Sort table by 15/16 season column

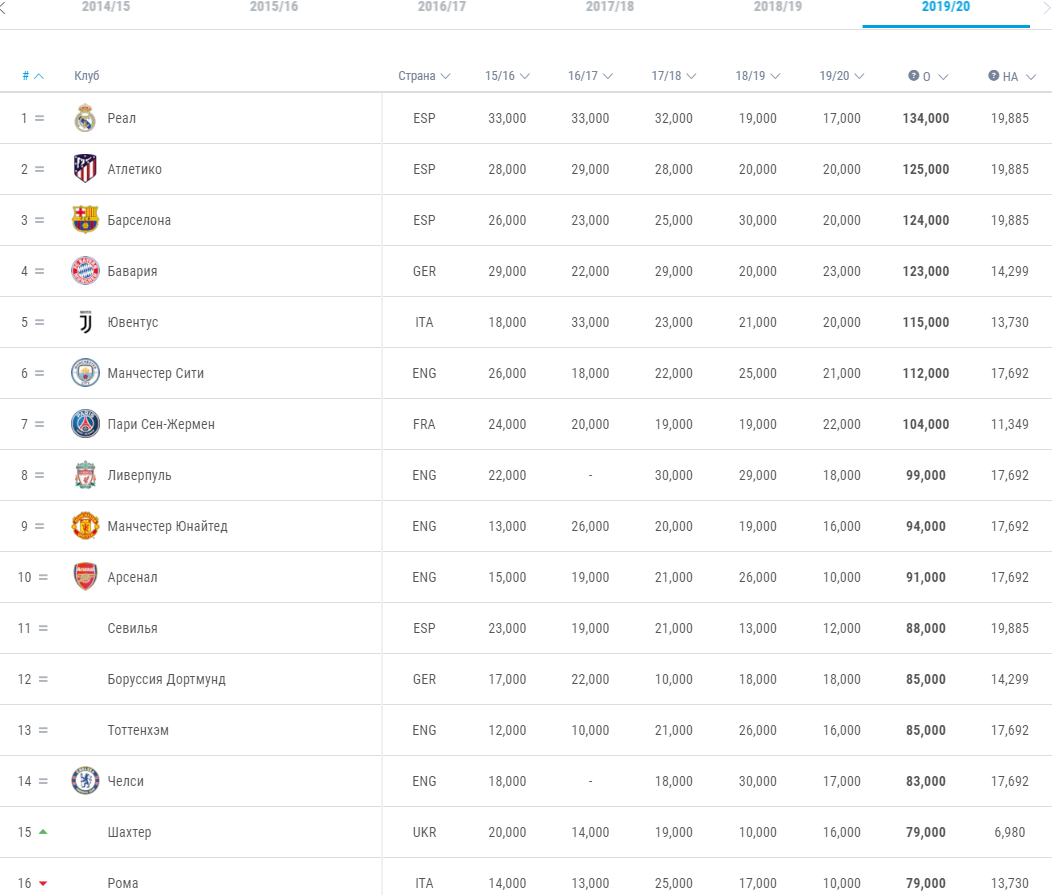(507, 76)
